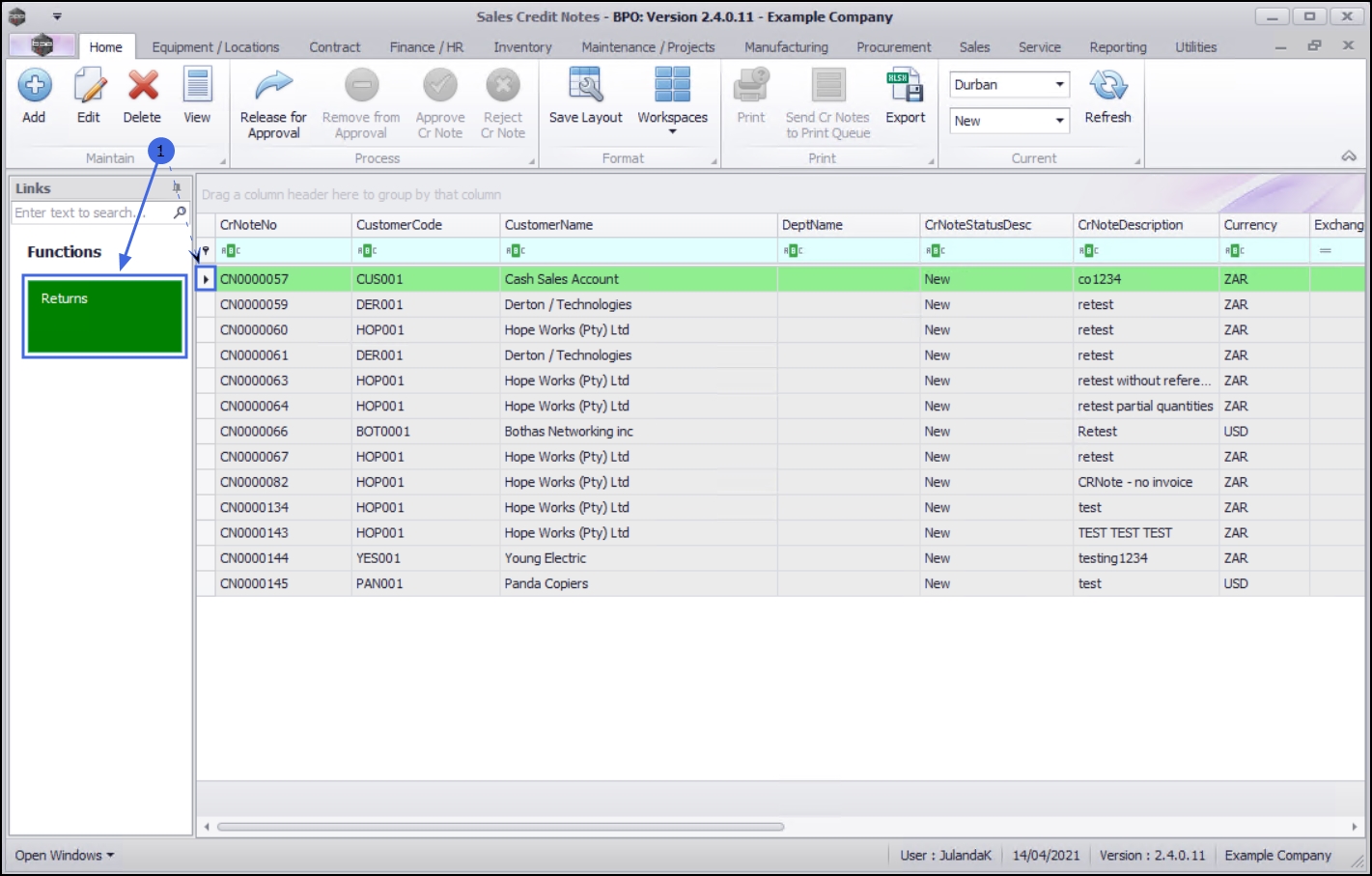Image resolution: width=1372 pixels, height=876 pixels.
Task: Pin the Links panel
Action: pos(177,187)
